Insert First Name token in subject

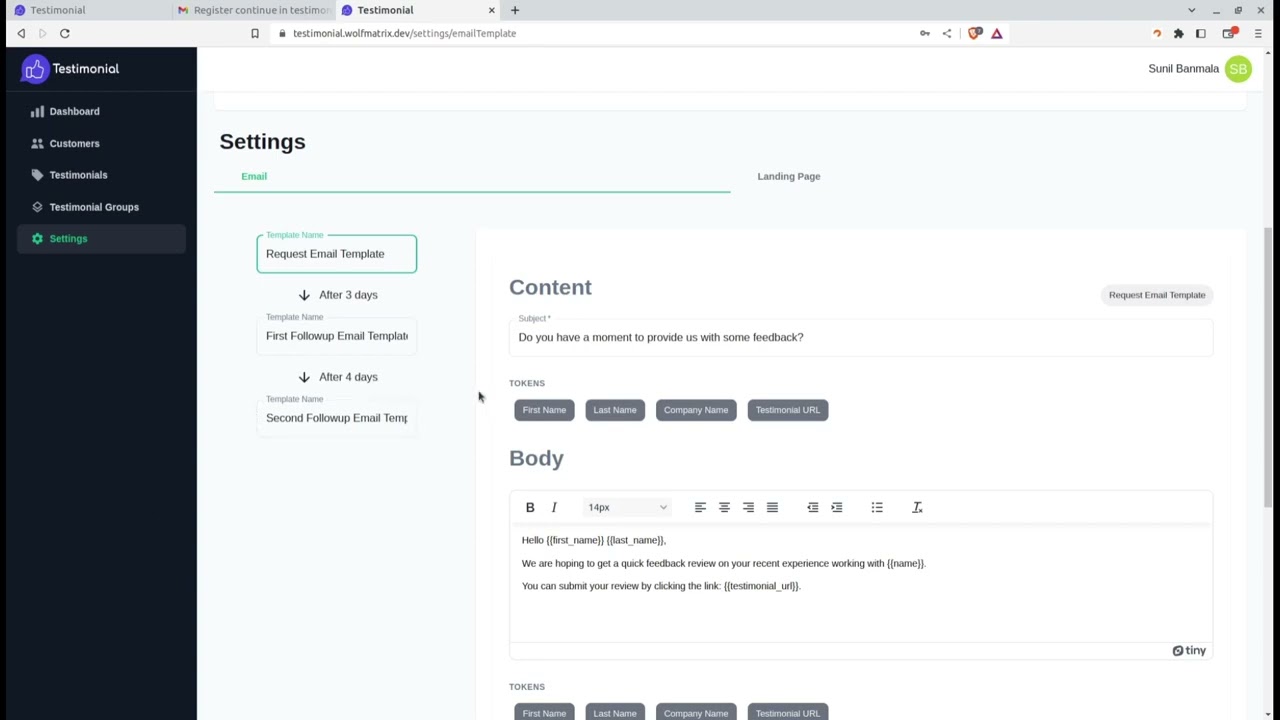(544, 410)
